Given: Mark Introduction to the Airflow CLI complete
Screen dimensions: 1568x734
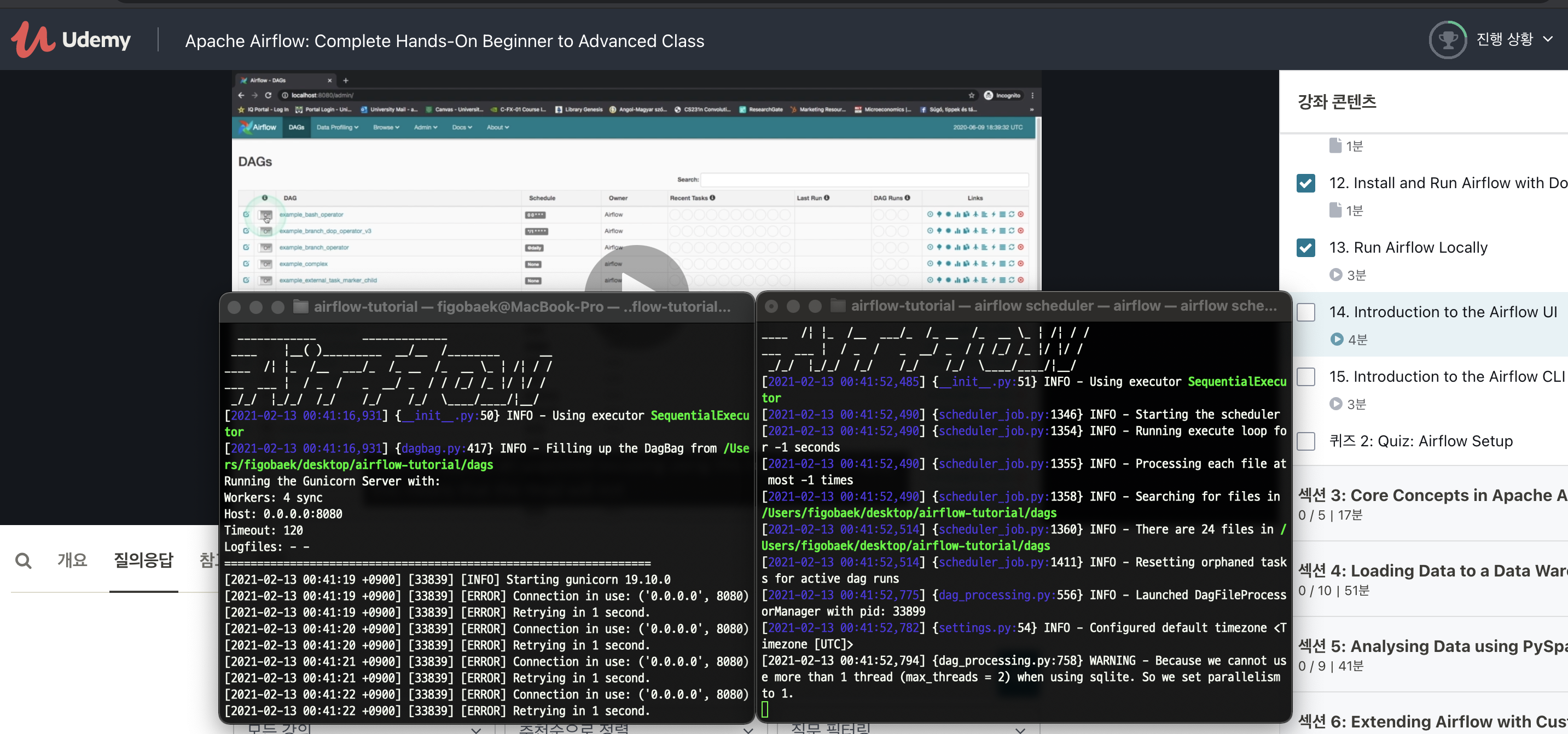Looking at the screenshot, I should coord(1305,377).
